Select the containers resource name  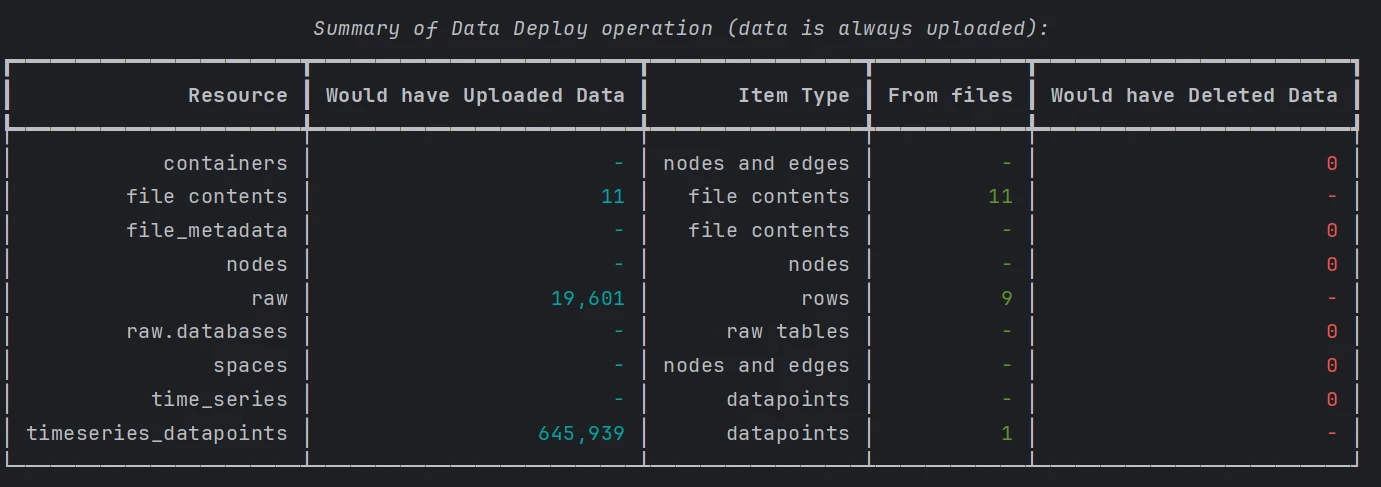coord(225,163)
